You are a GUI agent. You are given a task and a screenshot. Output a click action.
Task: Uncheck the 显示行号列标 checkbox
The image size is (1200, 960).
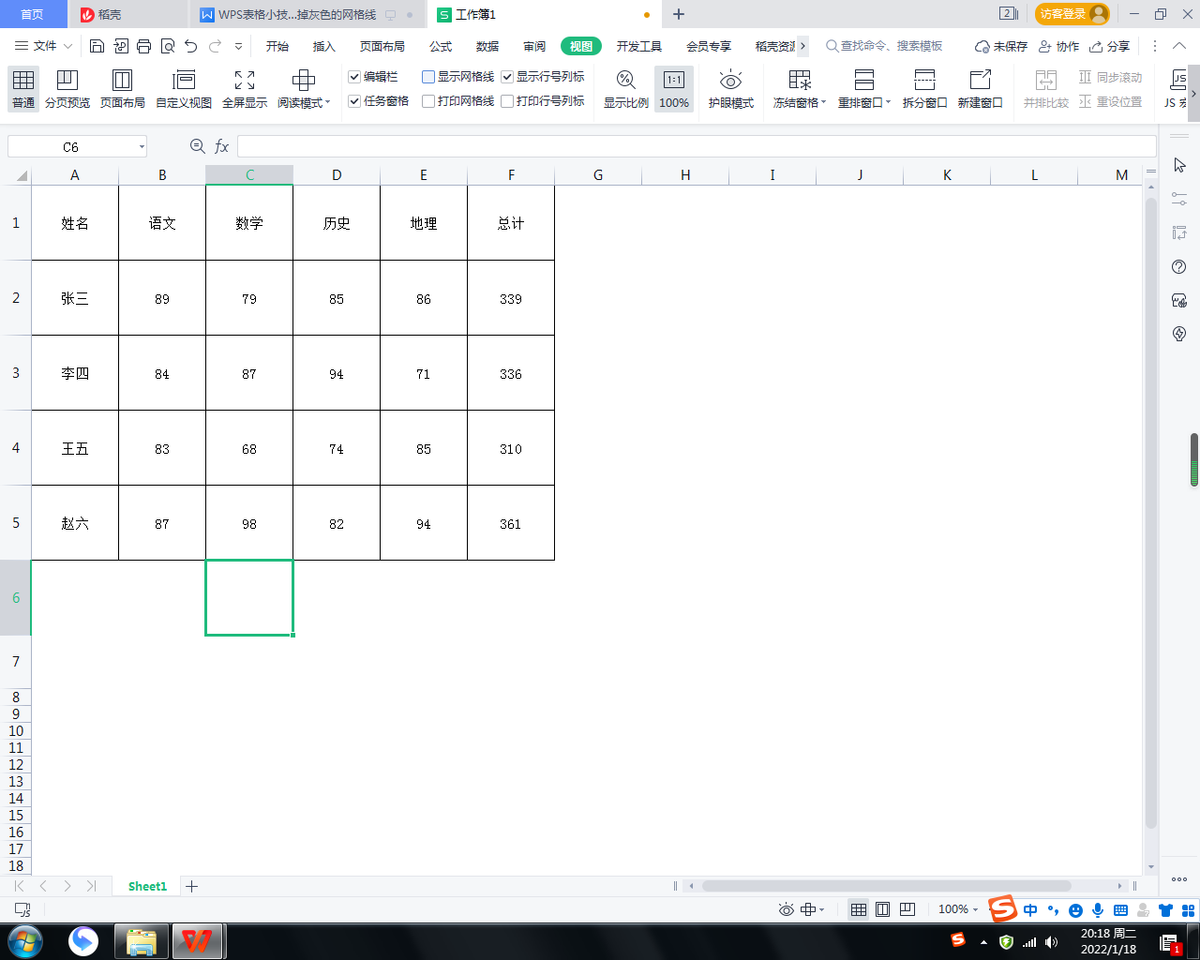click(507, 76)
